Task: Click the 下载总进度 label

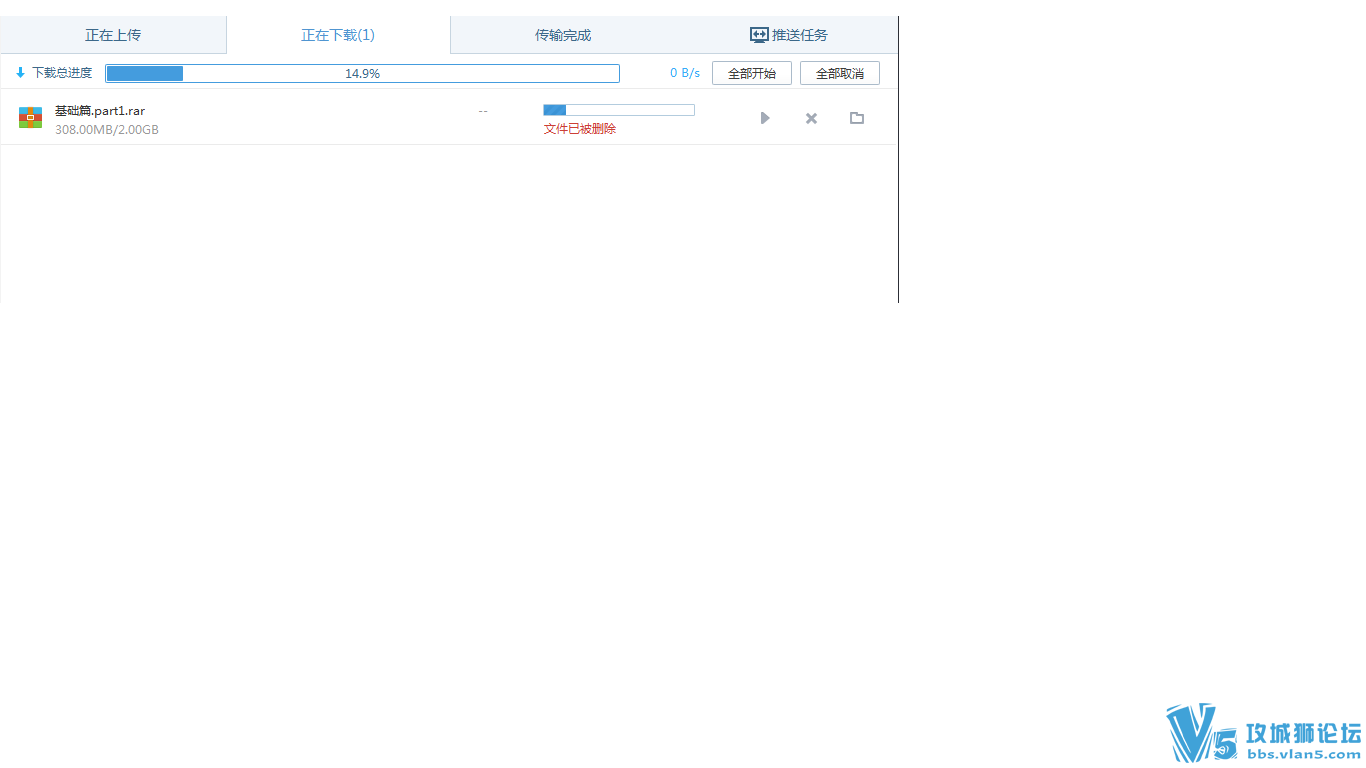Action: click(x=62, y=73)
